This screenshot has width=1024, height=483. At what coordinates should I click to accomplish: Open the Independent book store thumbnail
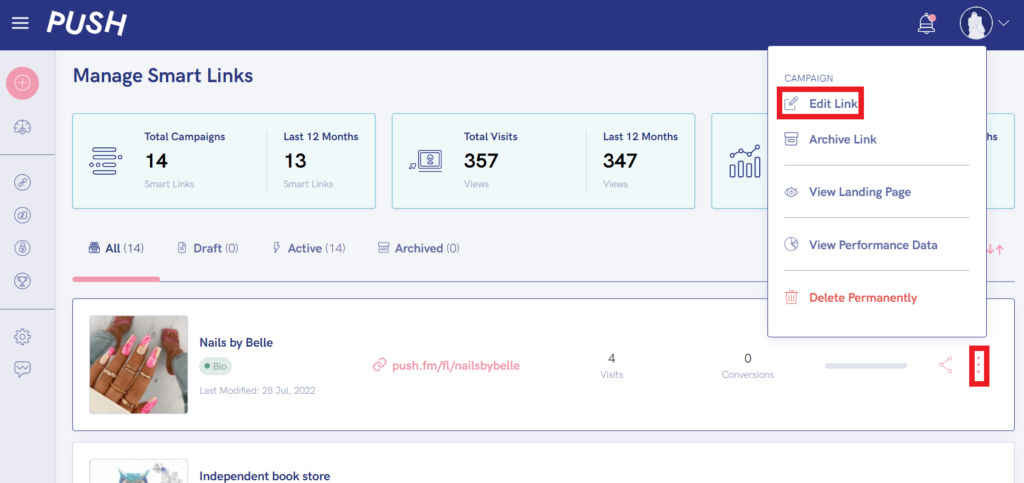138,471
